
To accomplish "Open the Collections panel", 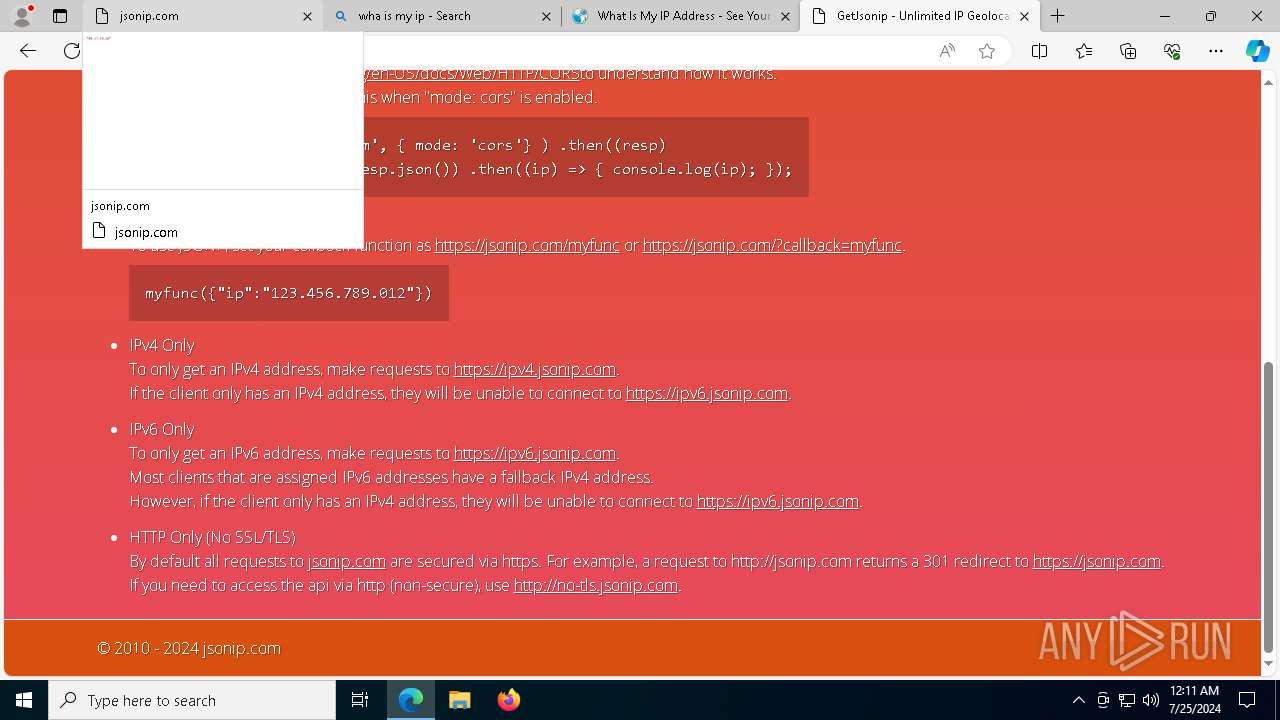I will point(1128,51).
